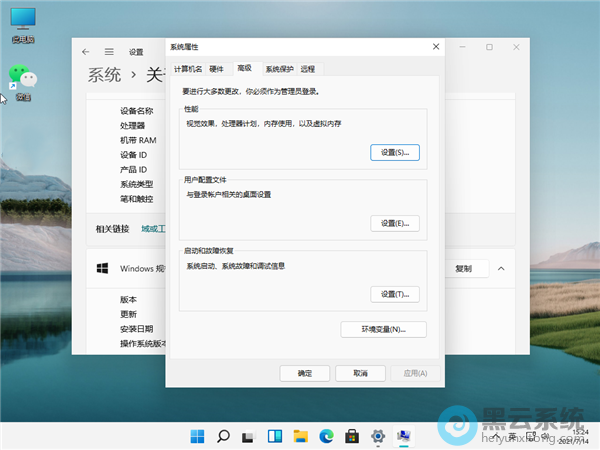Viewport: 600px width, 450px height.
Task: Open the Windows Start menu
Action: click(x=197, y=436)
